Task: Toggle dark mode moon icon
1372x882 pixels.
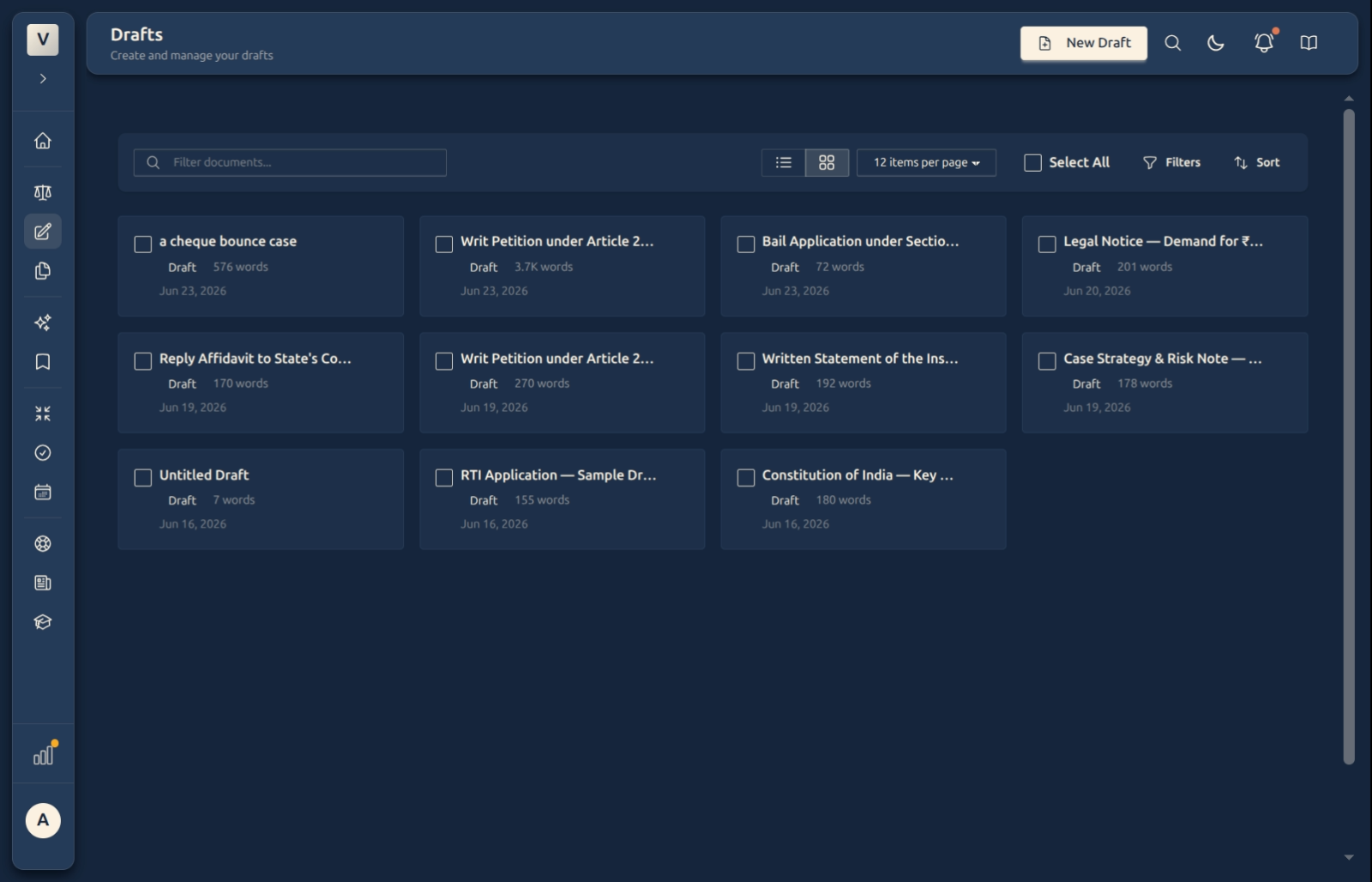Action: pyautogui.click(x=1216, y=43)
